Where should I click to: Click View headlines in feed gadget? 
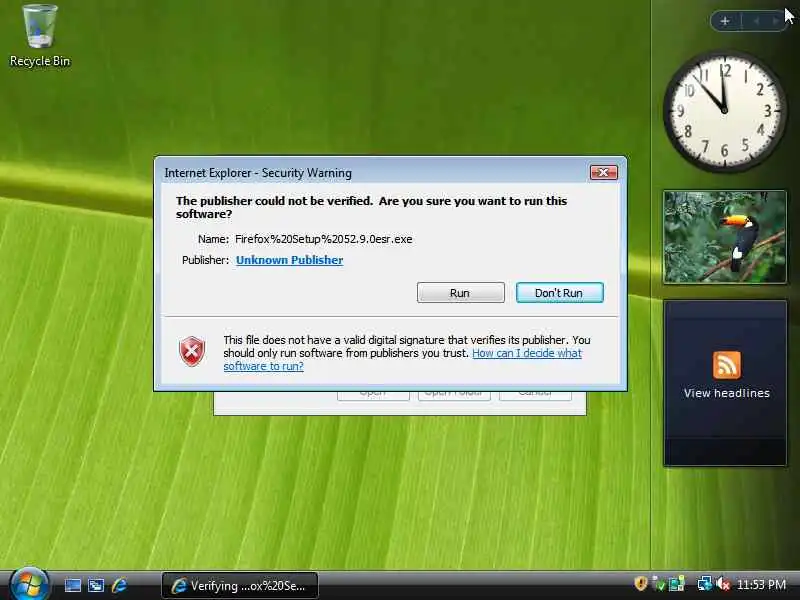727,393
